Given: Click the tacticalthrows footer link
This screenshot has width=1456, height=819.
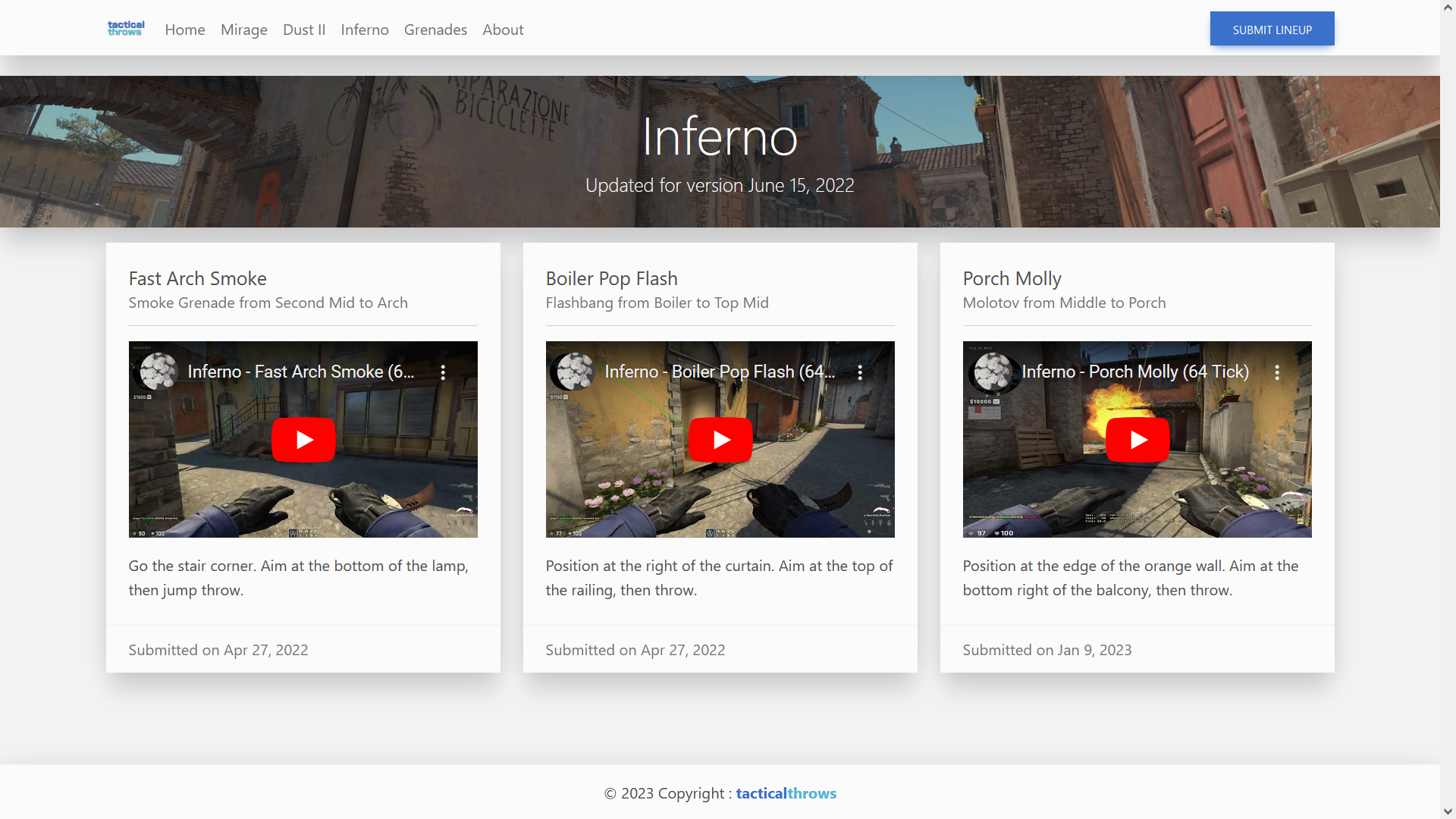Looking at the screenshot, I should (786, 793).
